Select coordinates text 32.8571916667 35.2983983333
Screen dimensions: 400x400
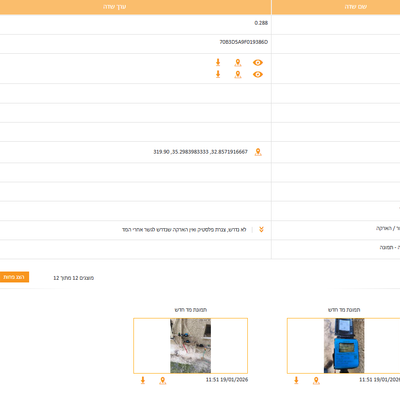pos(200,152)
